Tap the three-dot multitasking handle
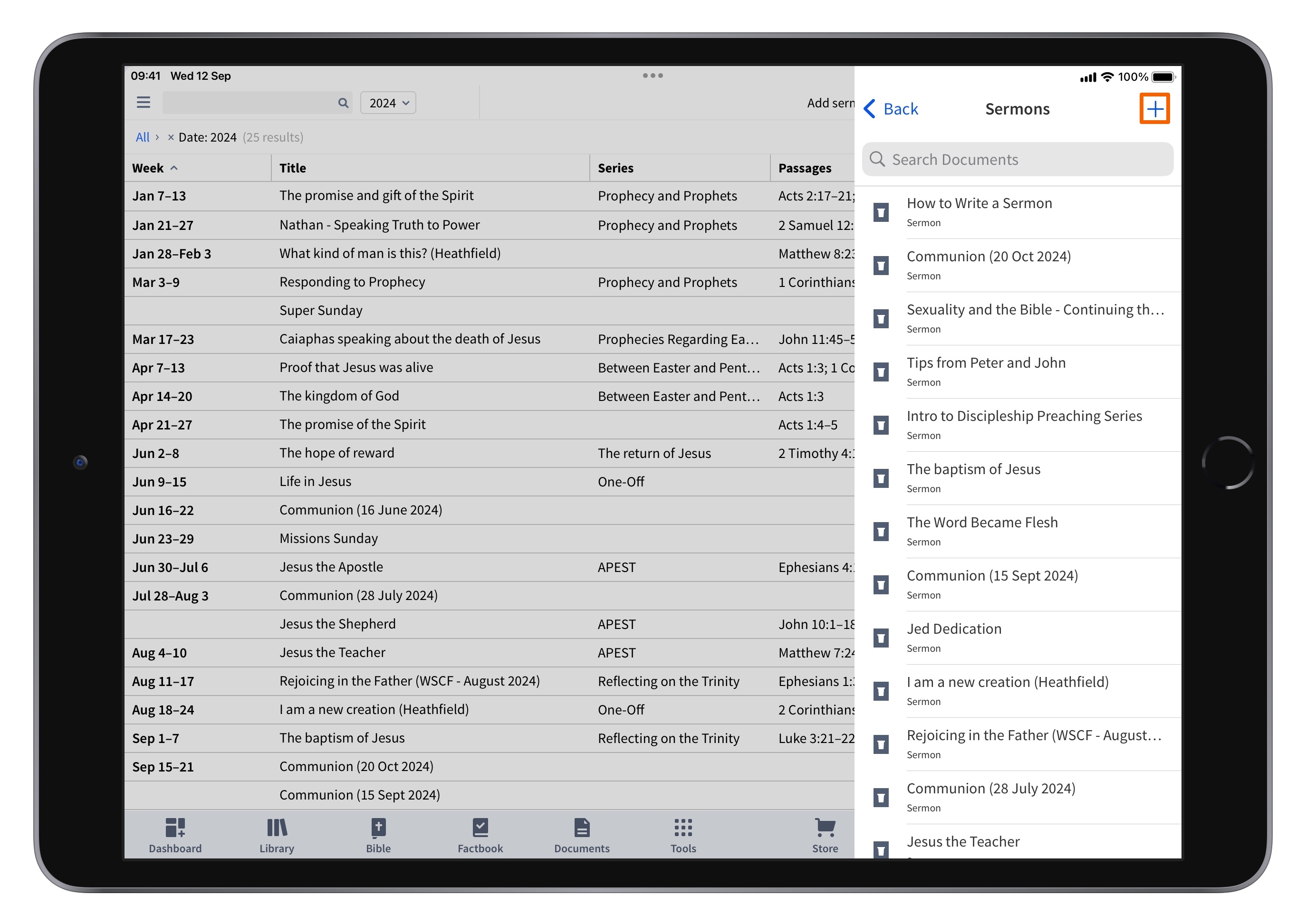This screenshot has width=1306, height=924. (653, 75)
